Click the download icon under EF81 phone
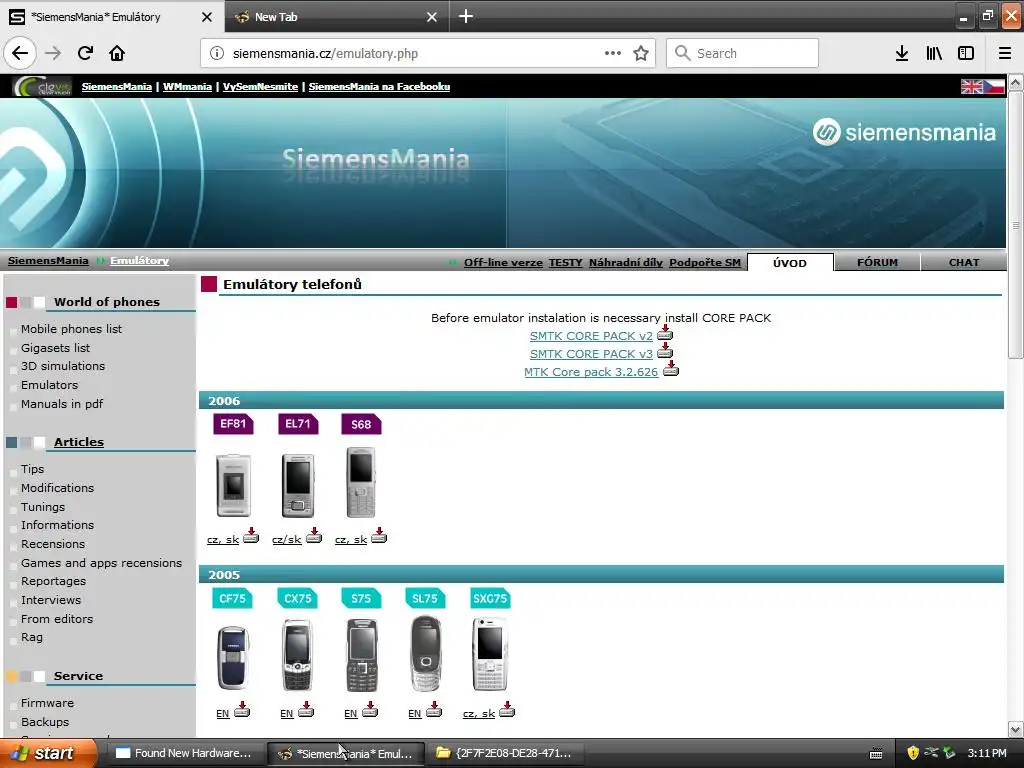 click(251, 536)
